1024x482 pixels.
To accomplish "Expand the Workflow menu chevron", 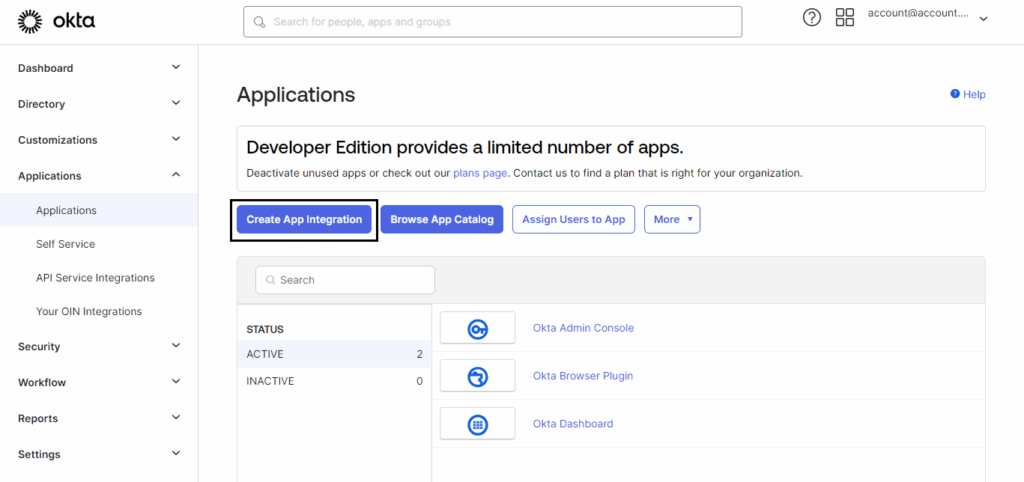I will pyautogui.click(x=176, y=381).
